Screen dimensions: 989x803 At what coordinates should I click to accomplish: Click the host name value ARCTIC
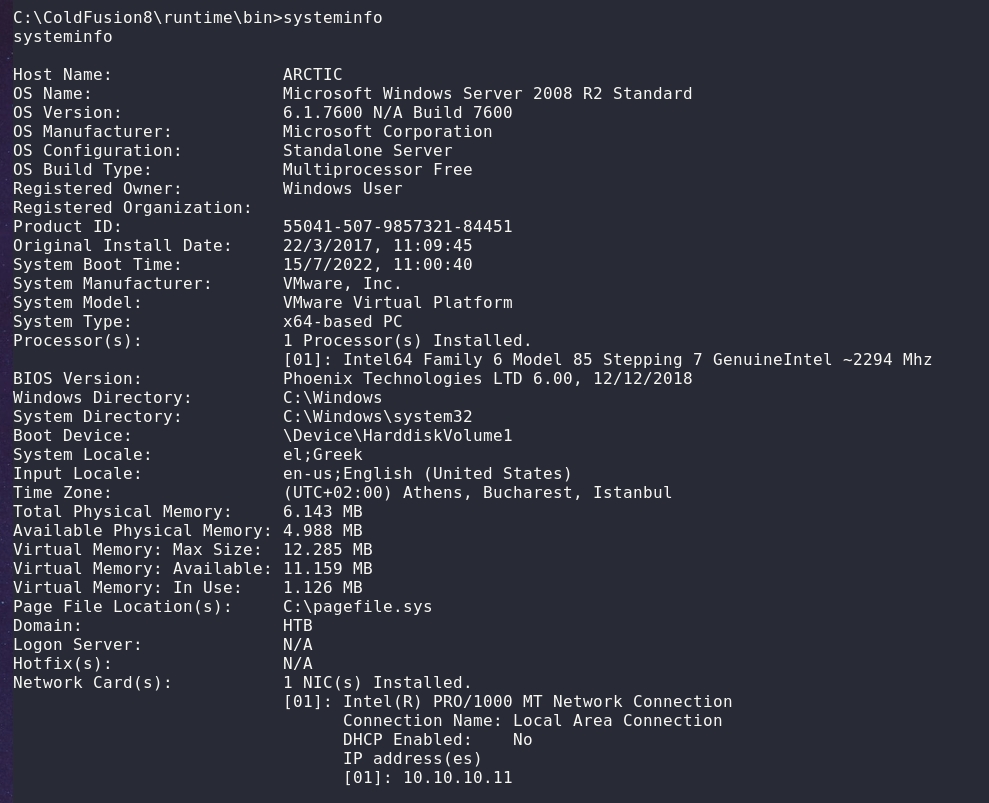(x=312, y=75)
